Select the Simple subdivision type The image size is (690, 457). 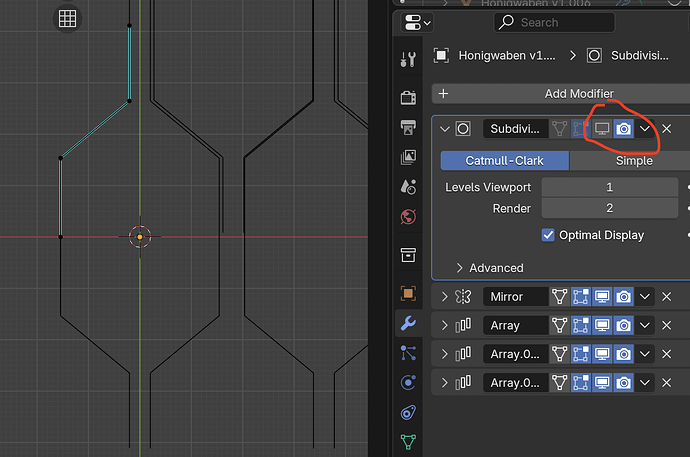click(634, 161)
